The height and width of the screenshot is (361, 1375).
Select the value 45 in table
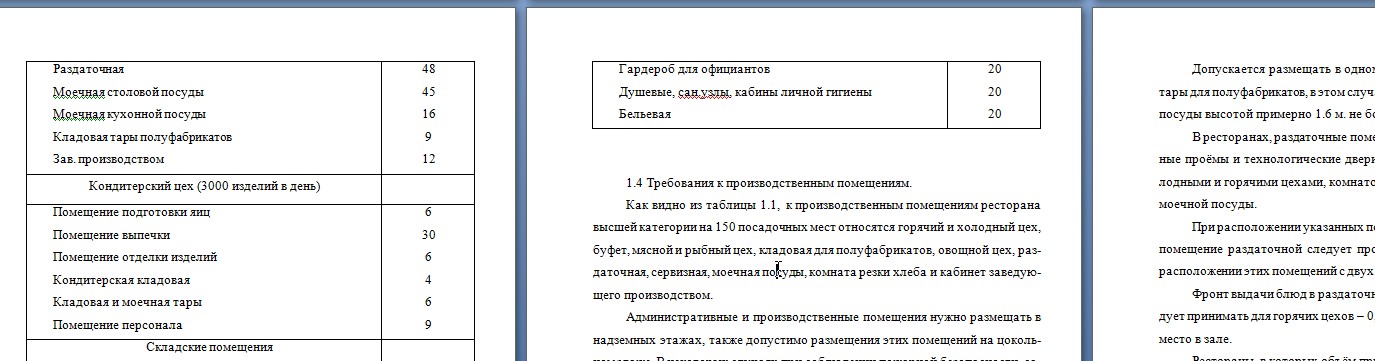429,92
